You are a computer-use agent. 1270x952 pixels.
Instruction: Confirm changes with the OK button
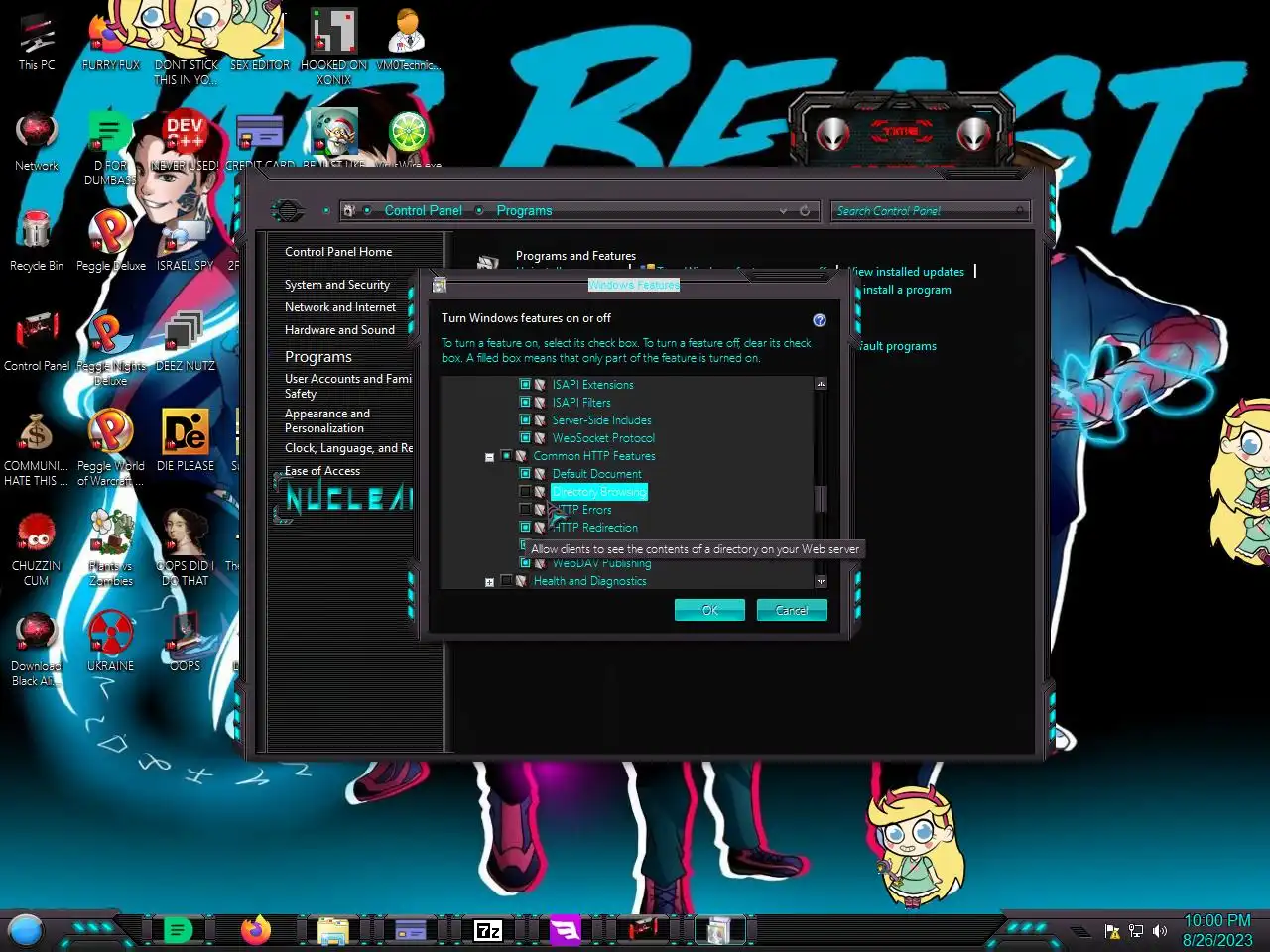(x=709, y=610)
